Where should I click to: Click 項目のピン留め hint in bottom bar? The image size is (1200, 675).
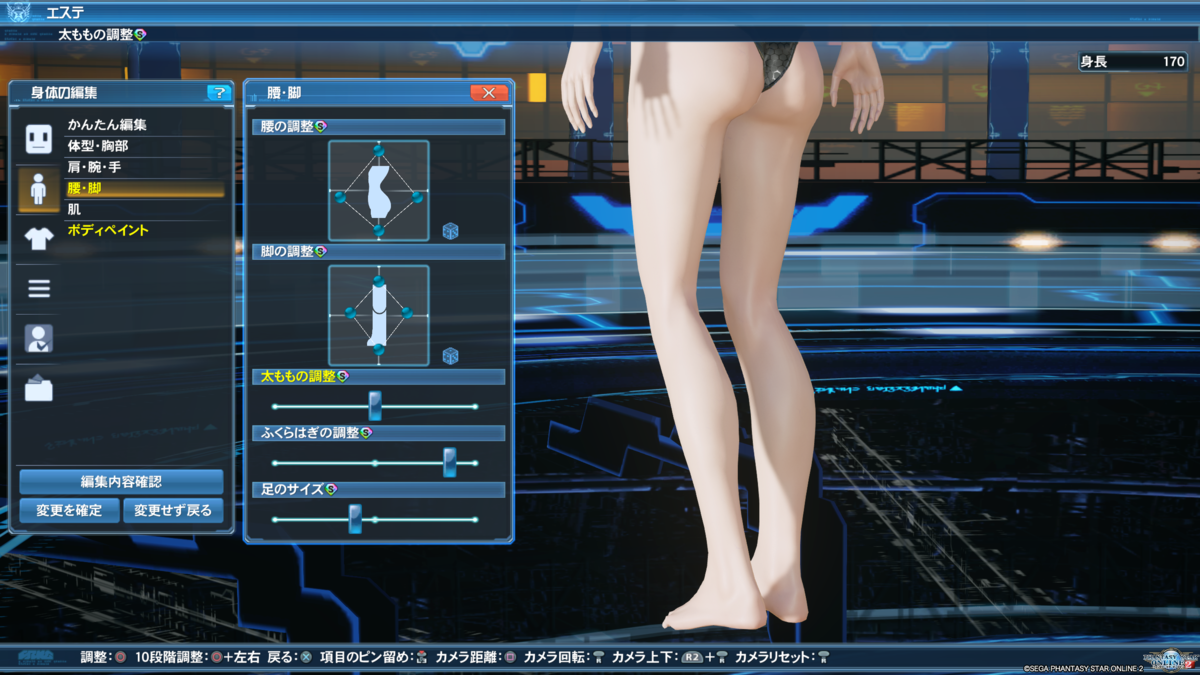(373, 658)
